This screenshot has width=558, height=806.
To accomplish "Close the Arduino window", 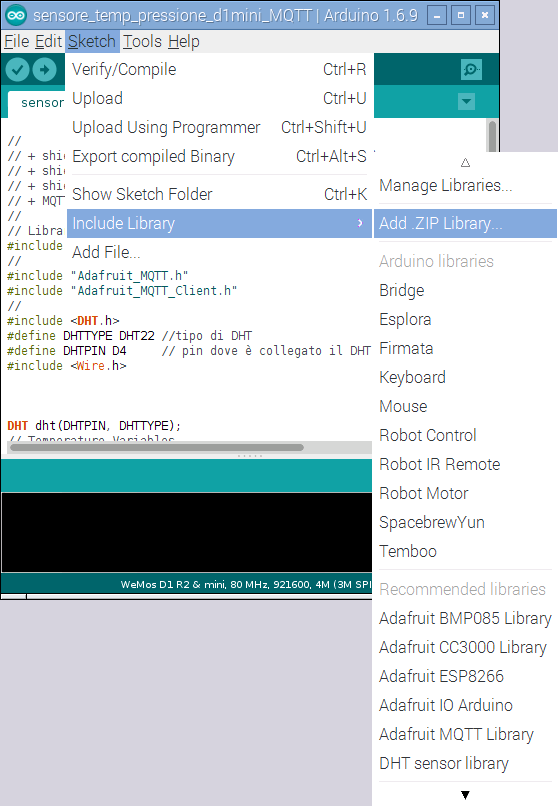I will tap(485, 15).
